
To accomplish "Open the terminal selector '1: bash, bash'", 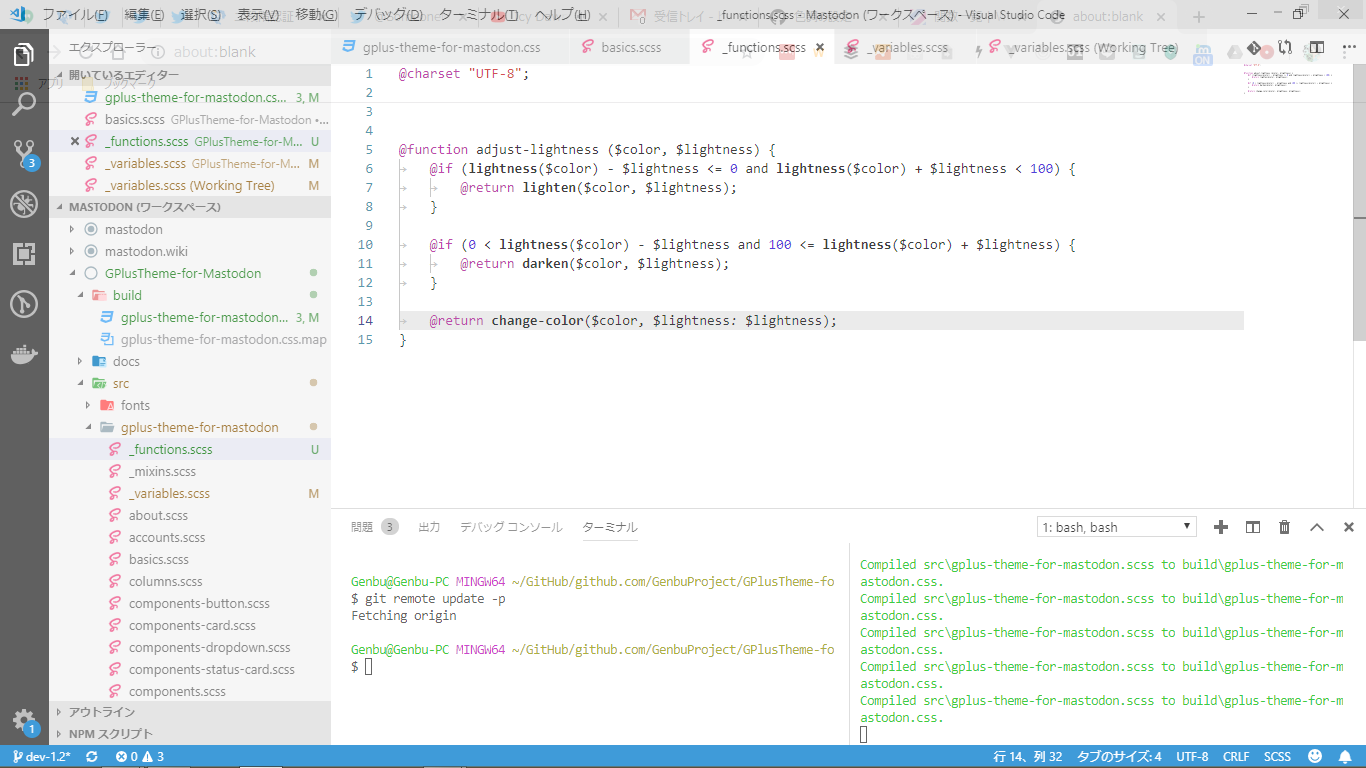I will pyautogui.click(x=1116, y=527).
